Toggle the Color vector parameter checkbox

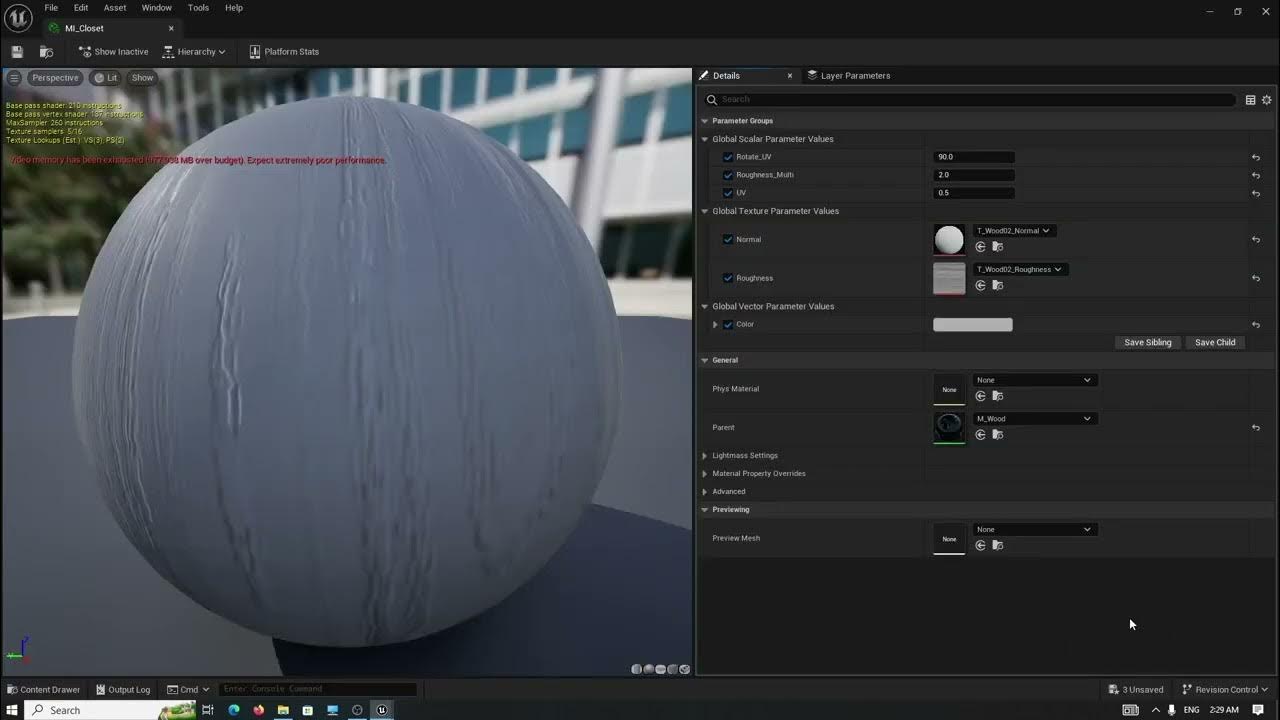click(x=728, y=325)
